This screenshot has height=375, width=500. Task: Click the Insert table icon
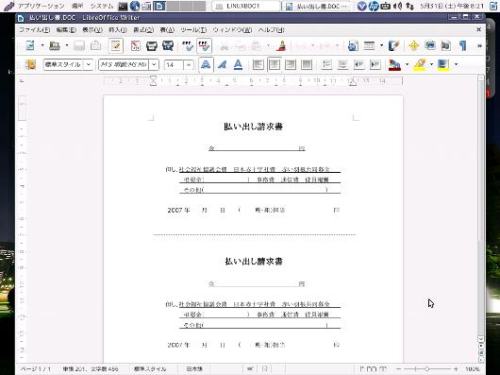click(x=369, y=46)
